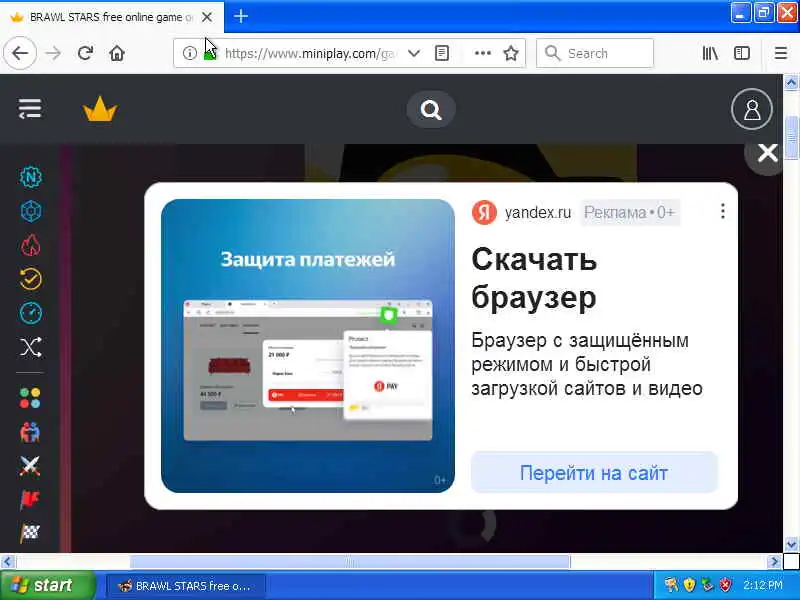This screenshot has height=600, width=800.
Task: Open the yellow checkmark clock icon
Action: (31, 279)
